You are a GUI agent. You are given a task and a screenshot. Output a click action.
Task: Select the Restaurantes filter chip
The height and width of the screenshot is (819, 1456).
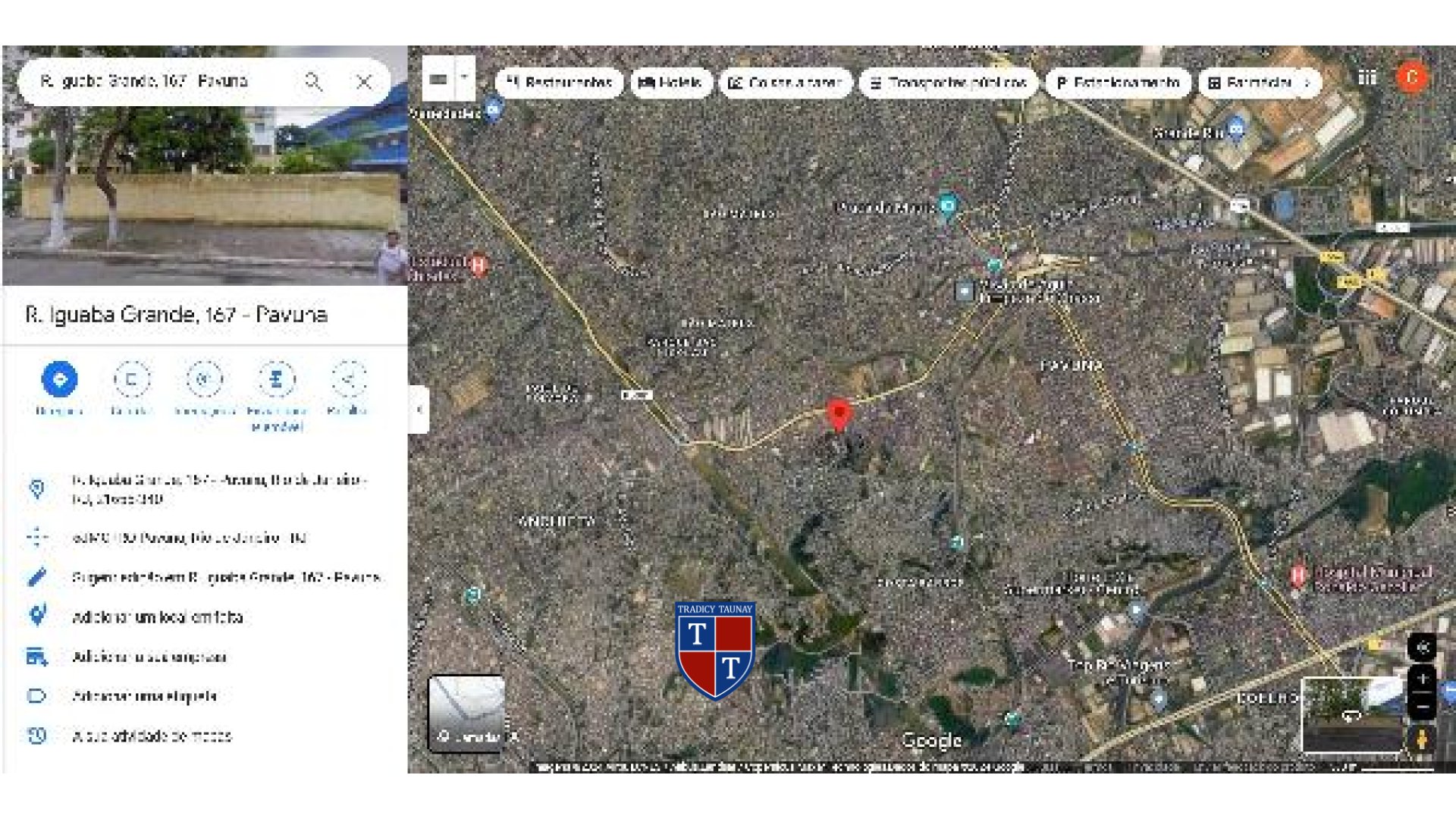(x=560, y=83)
